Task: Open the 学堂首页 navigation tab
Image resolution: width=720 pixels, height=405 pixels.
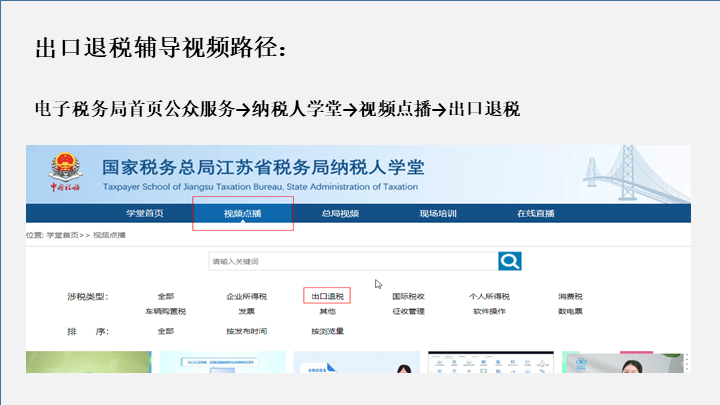Action: pos(145,214)
